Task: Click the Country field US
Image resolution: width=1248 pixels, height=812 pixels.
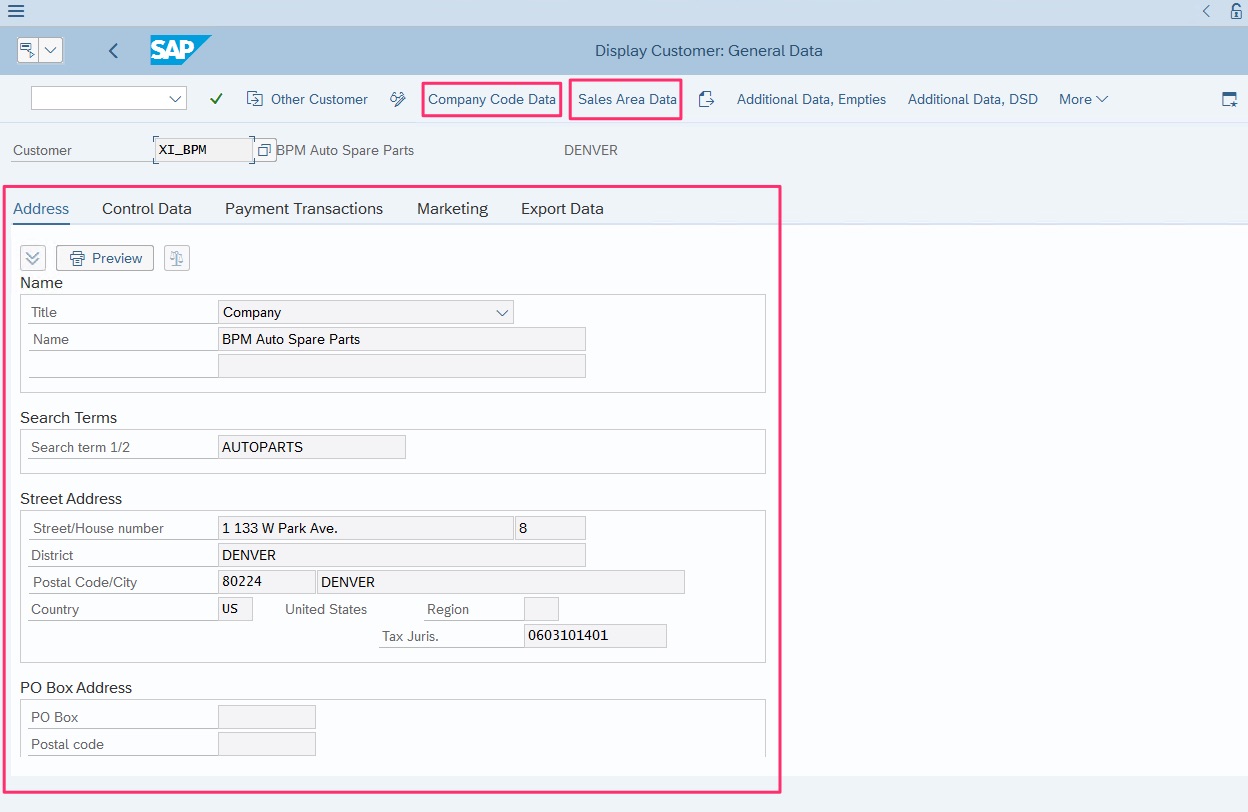Action: point(235,609)
